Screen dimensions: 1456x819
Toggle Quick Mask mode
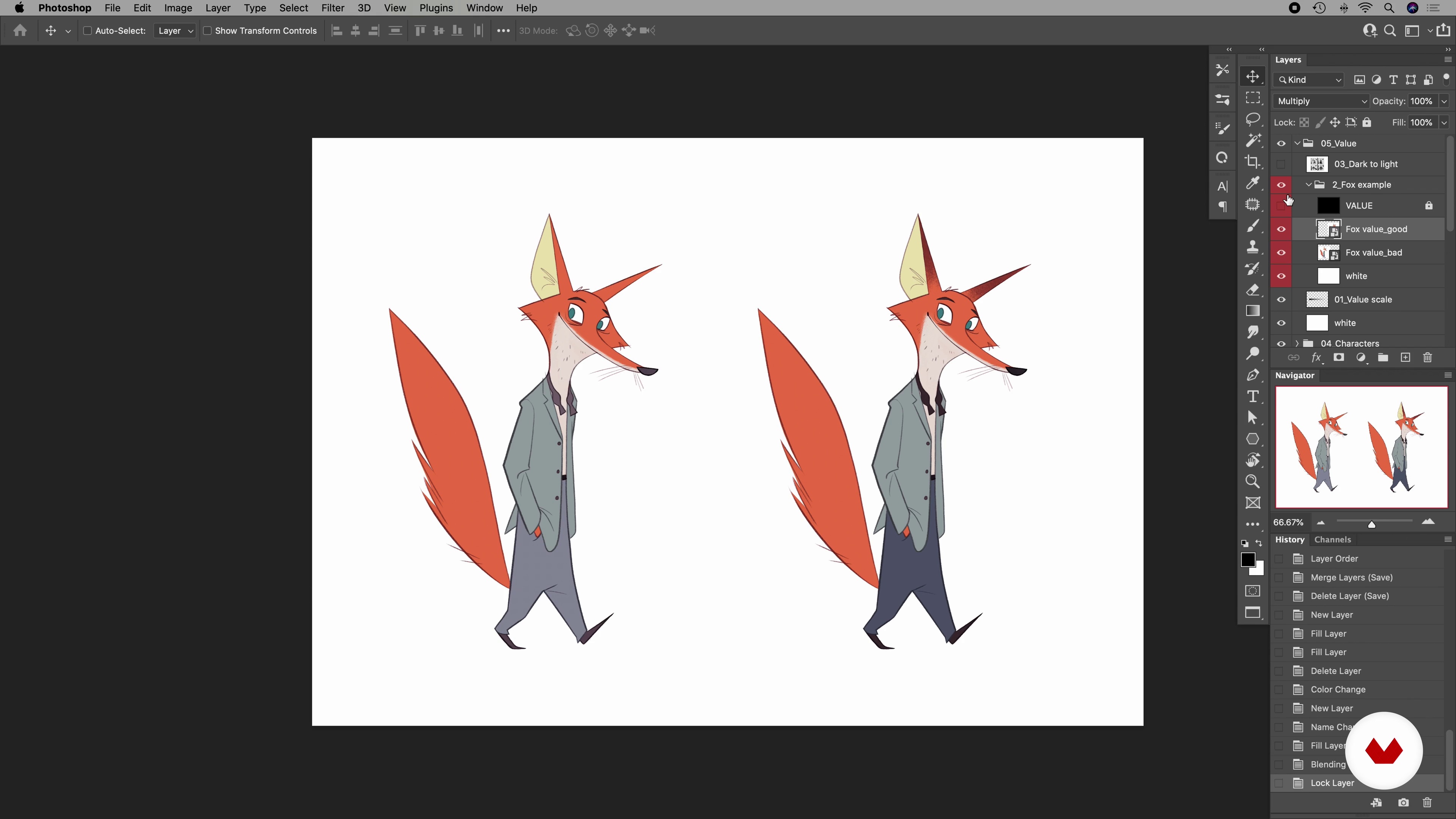click(x=1252, y=591)
